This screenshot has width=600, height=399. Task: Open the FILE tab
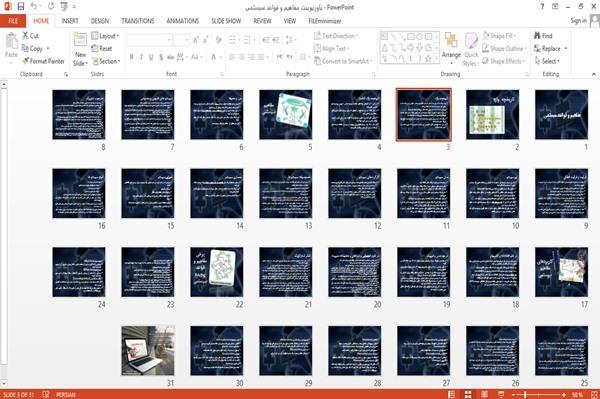pos(13,21)
